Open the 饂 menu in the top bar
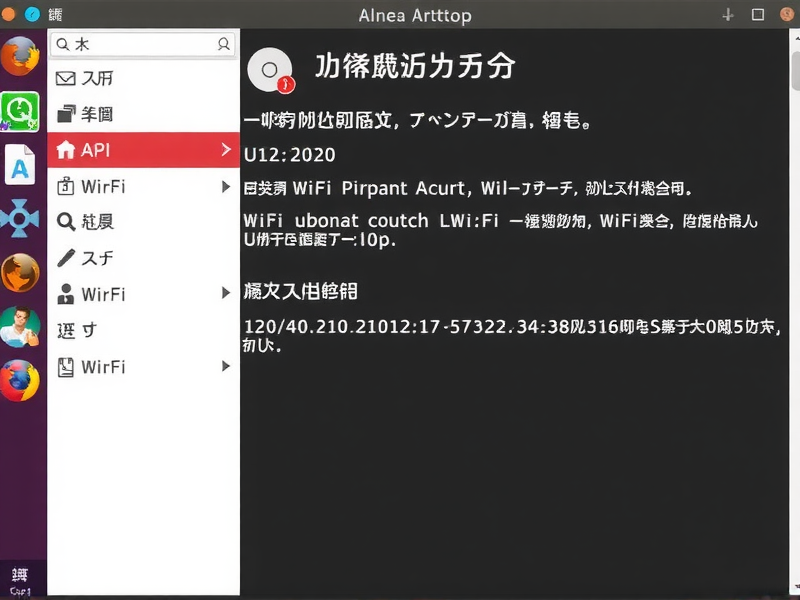 tap(53, 14)
